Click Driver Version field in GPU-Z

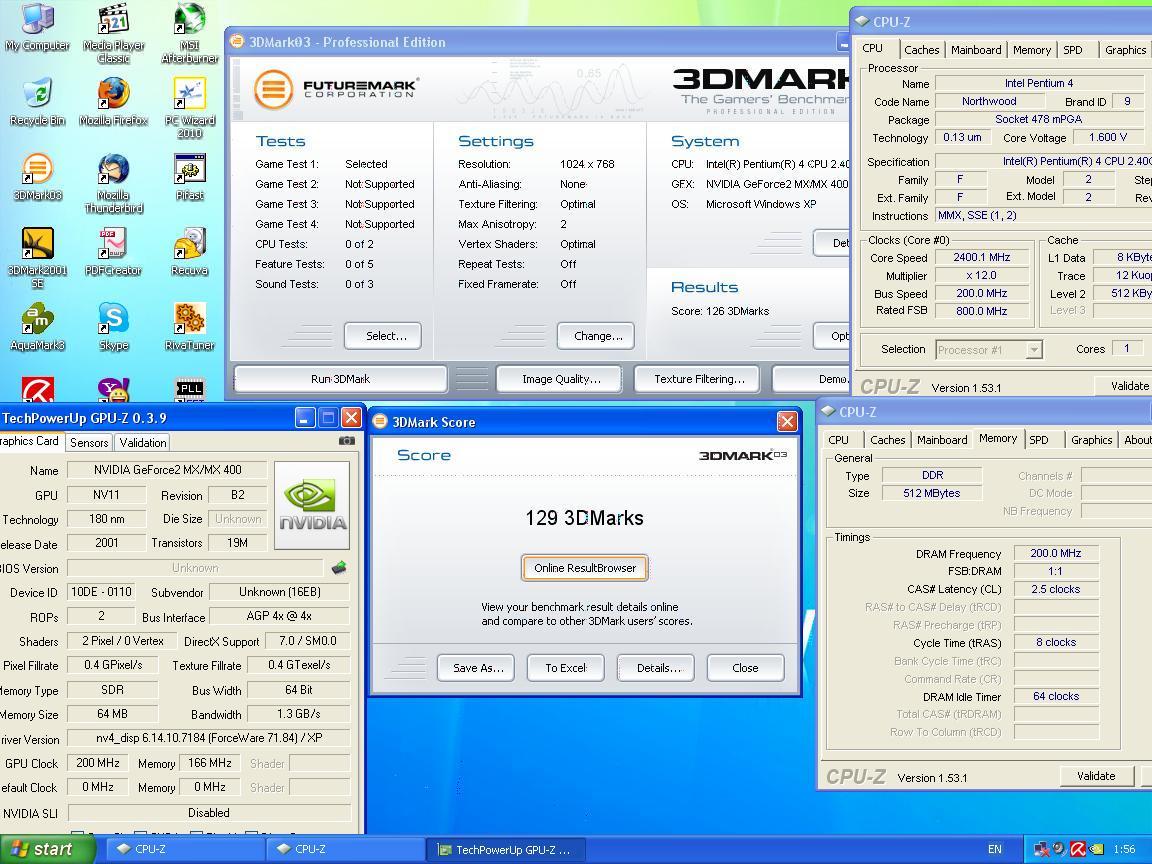[x=209, y=738]
